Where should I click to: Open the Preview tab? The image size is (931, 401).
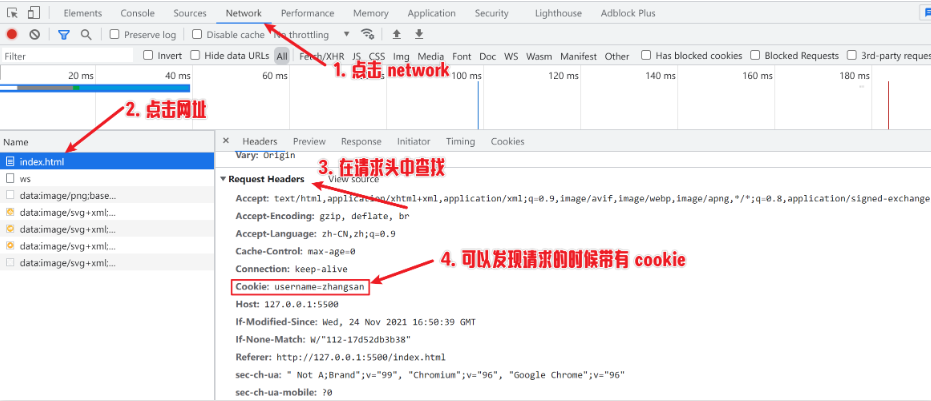[309, 141]
